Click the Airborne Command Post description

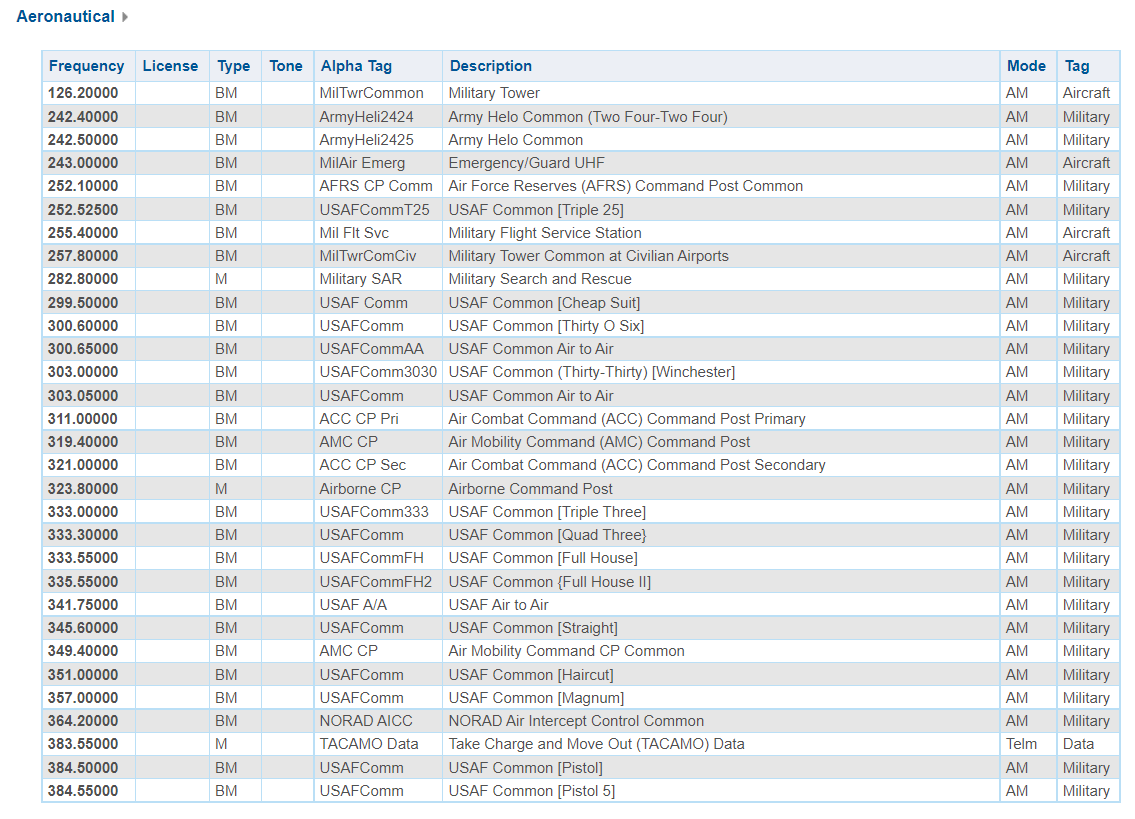(x=530, y=489)
